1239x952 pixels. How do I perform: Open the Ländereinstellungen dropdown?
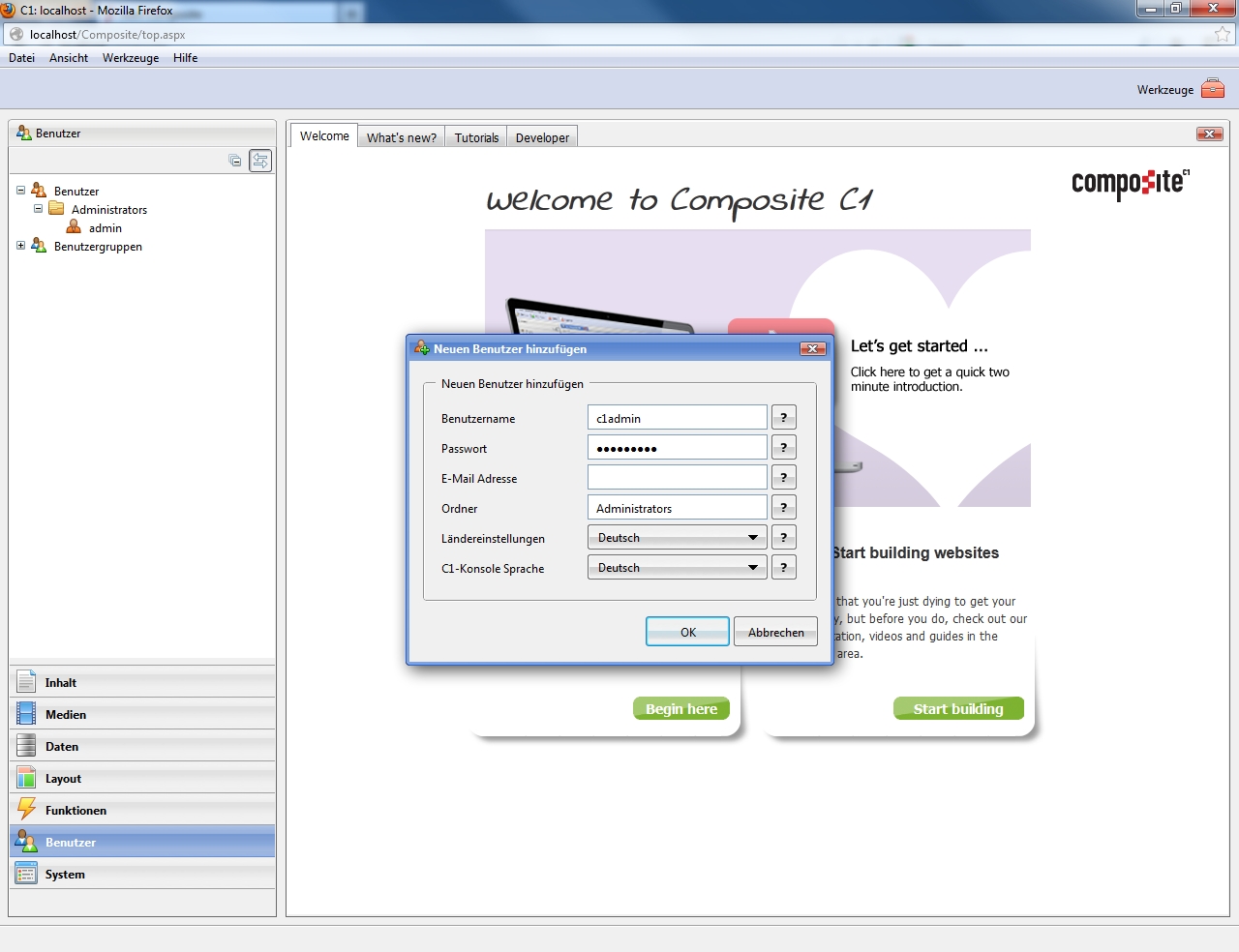(x=677, y=538)
